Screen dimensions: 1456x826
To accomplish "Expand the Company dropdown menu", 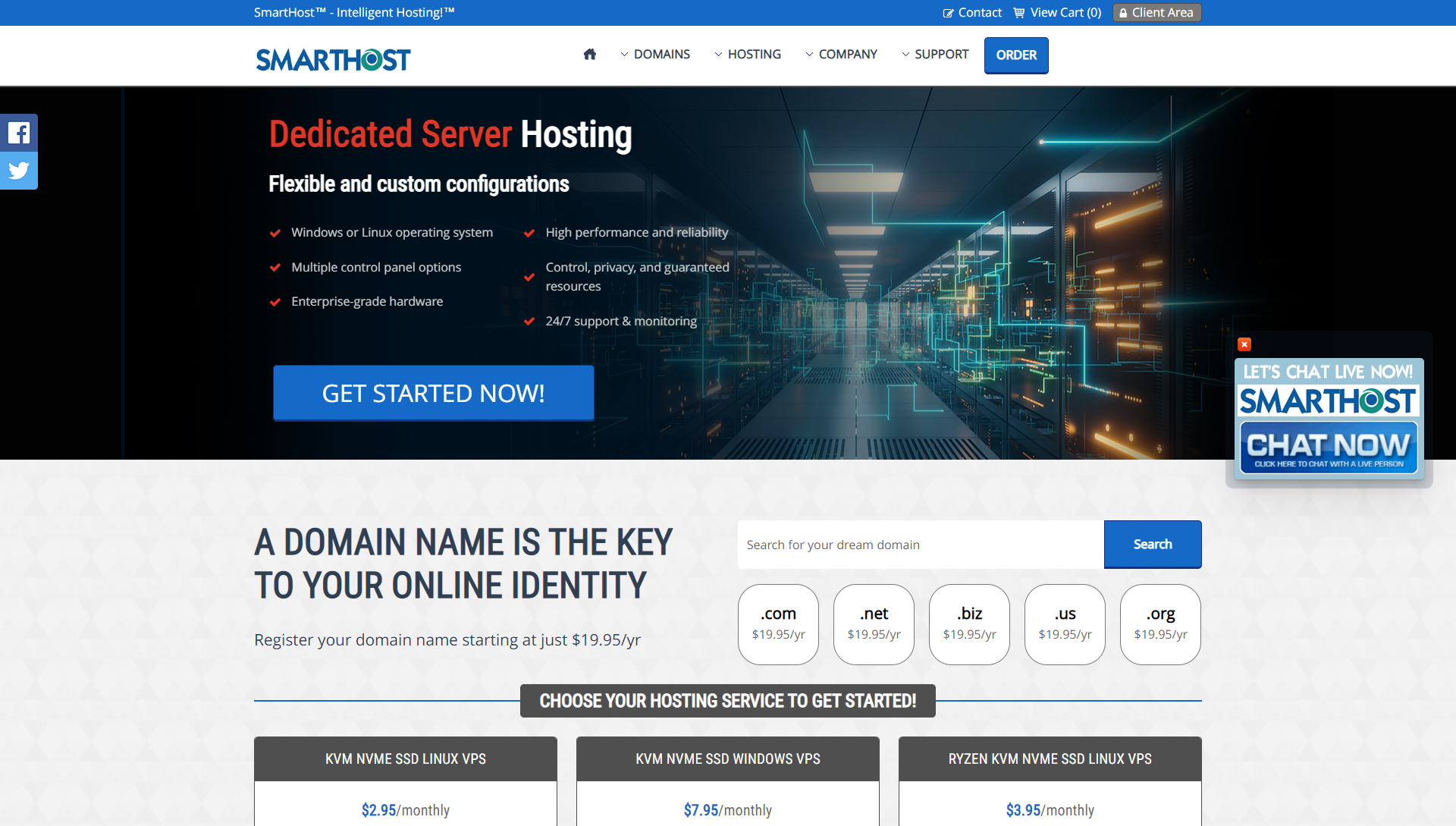I will pos(841,55).
